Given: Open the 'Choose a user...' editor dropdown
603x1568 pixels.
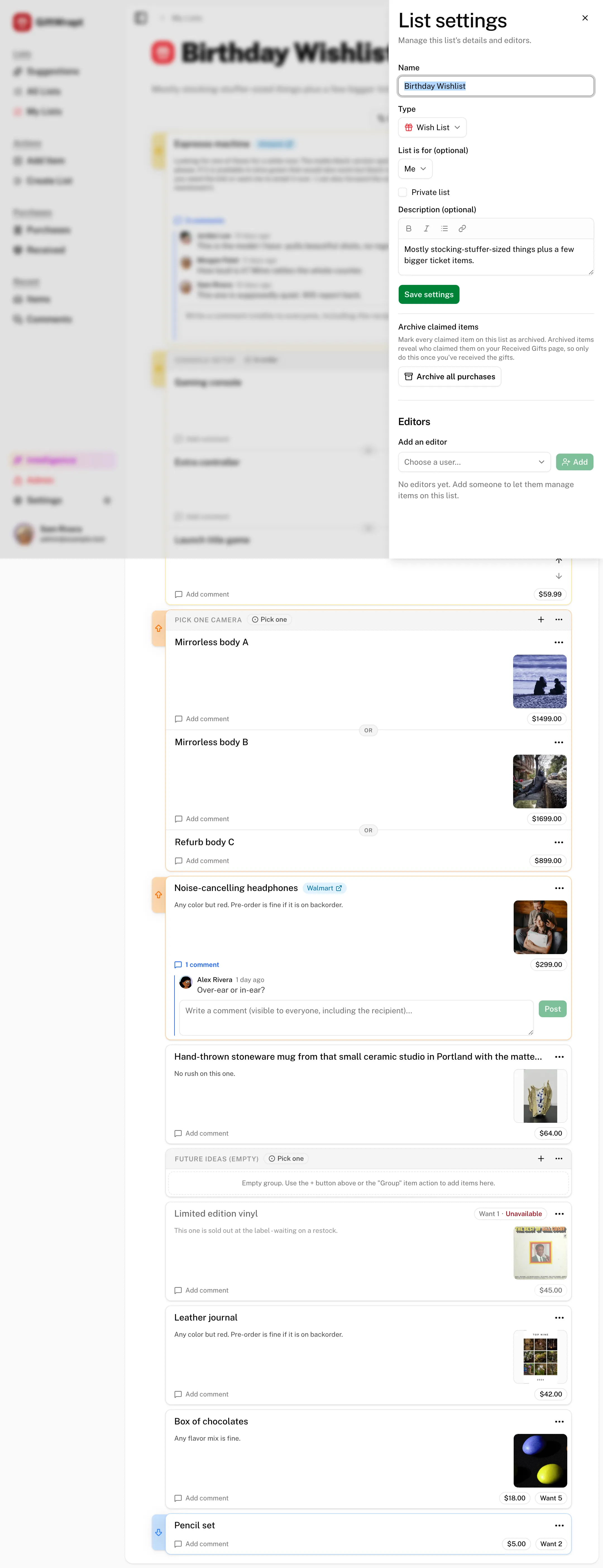Looking at the screenshot, I should [474, 462].
